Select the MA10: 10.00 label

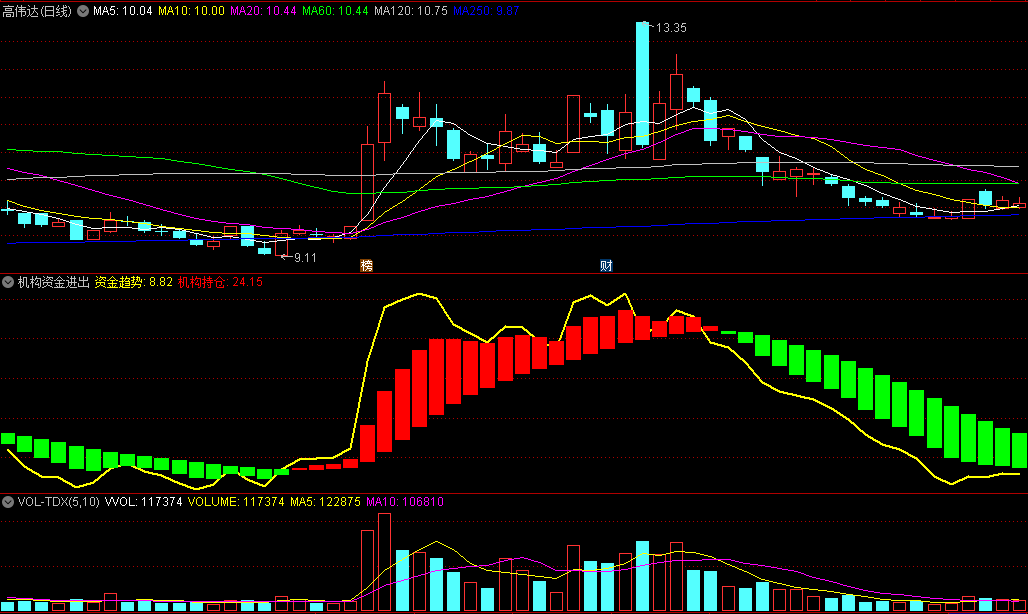(x=191, y=11)
